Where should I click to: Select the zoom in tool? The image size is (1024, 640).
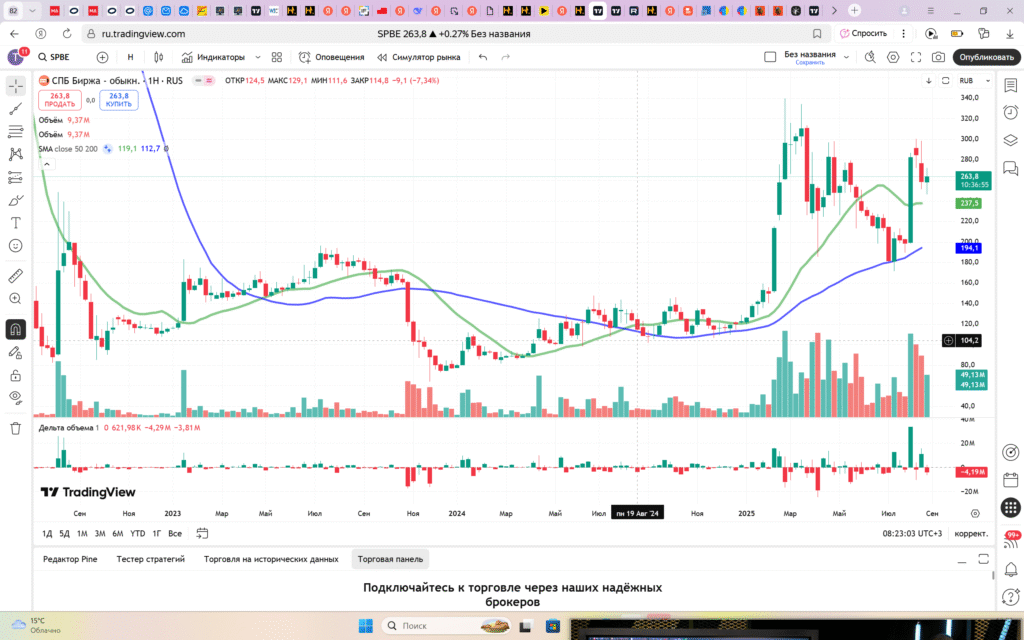pyautogui.click(x=16, y=298)
